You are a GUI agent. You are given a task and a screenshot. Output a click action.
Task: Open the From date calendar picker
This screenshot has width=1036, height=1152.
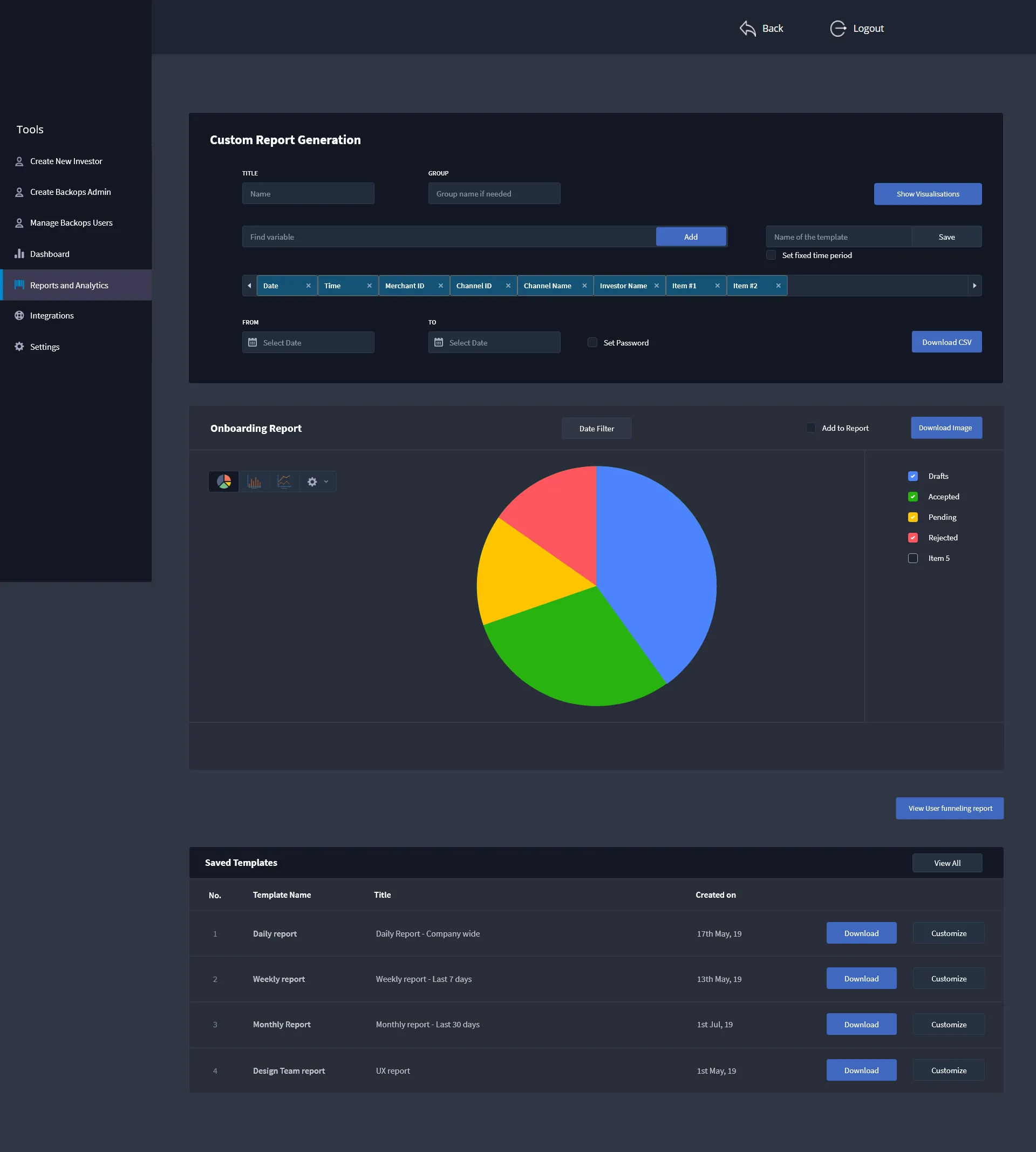pos(253,342)
